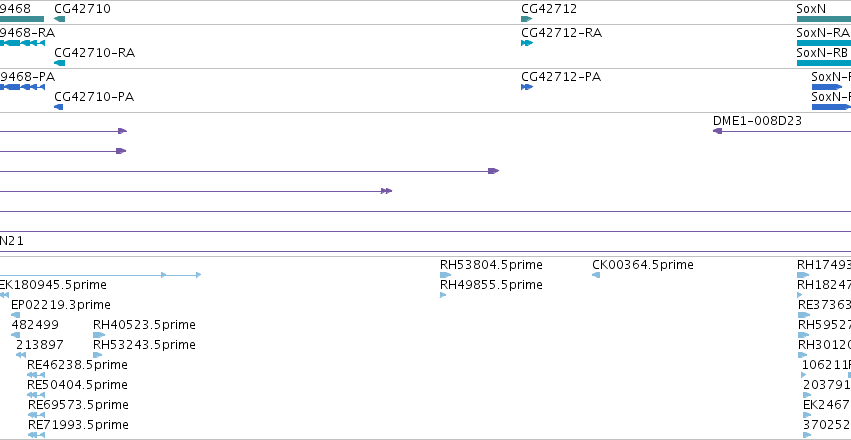Viewport: 851px width, 440px height.
Task: Click the light-blue EST line above EK180945.5prime
Action: point(100,275)
